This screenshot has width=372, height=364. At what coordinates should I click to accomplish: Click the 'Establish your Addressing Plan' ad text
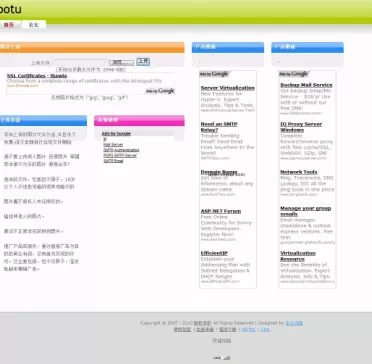226,268
